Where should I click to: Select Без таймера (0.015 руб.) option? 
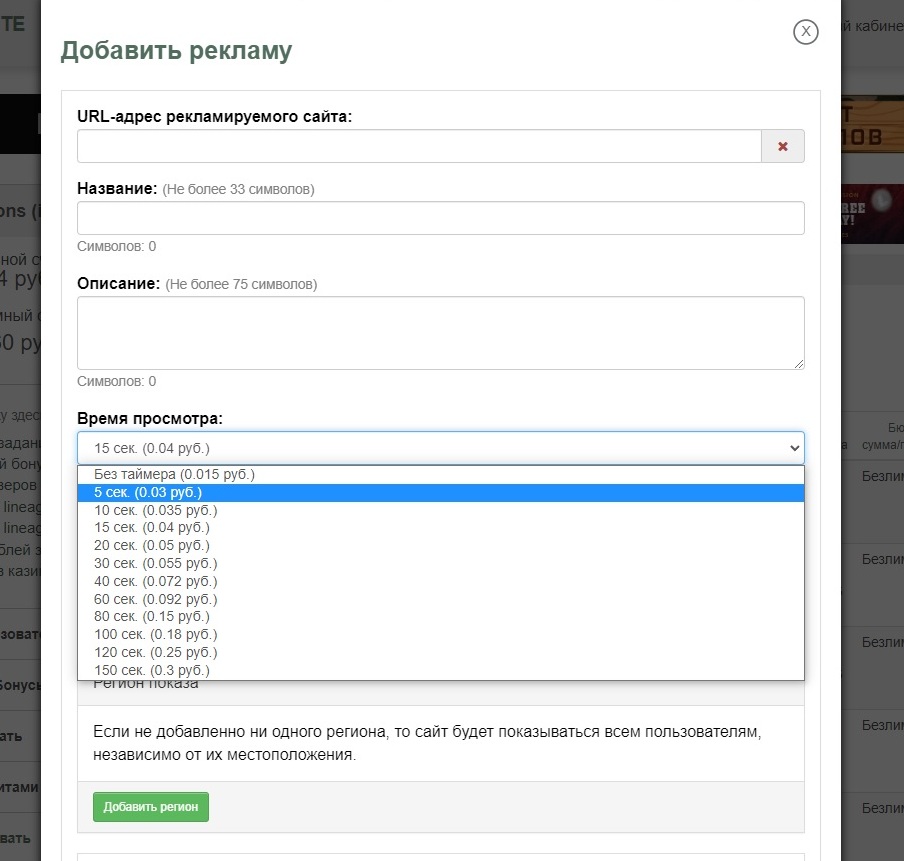tap(175, 474)
